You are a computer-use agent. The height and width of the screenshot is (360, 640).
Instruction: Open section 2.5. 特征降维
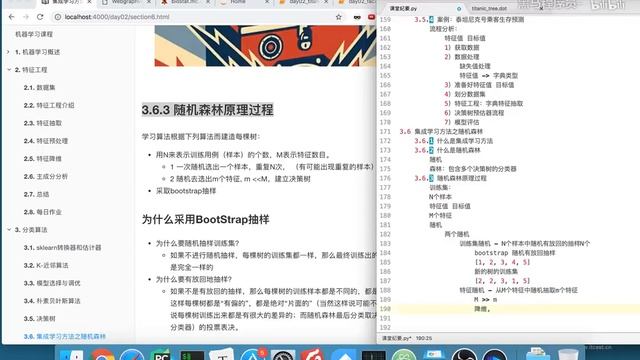(42, 158)
